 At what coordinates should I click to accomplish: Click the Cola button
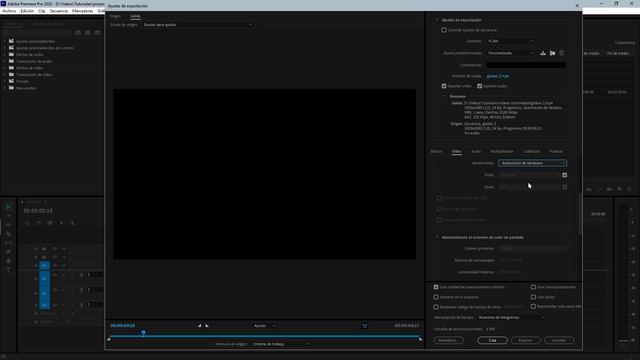tap(493, 340)
